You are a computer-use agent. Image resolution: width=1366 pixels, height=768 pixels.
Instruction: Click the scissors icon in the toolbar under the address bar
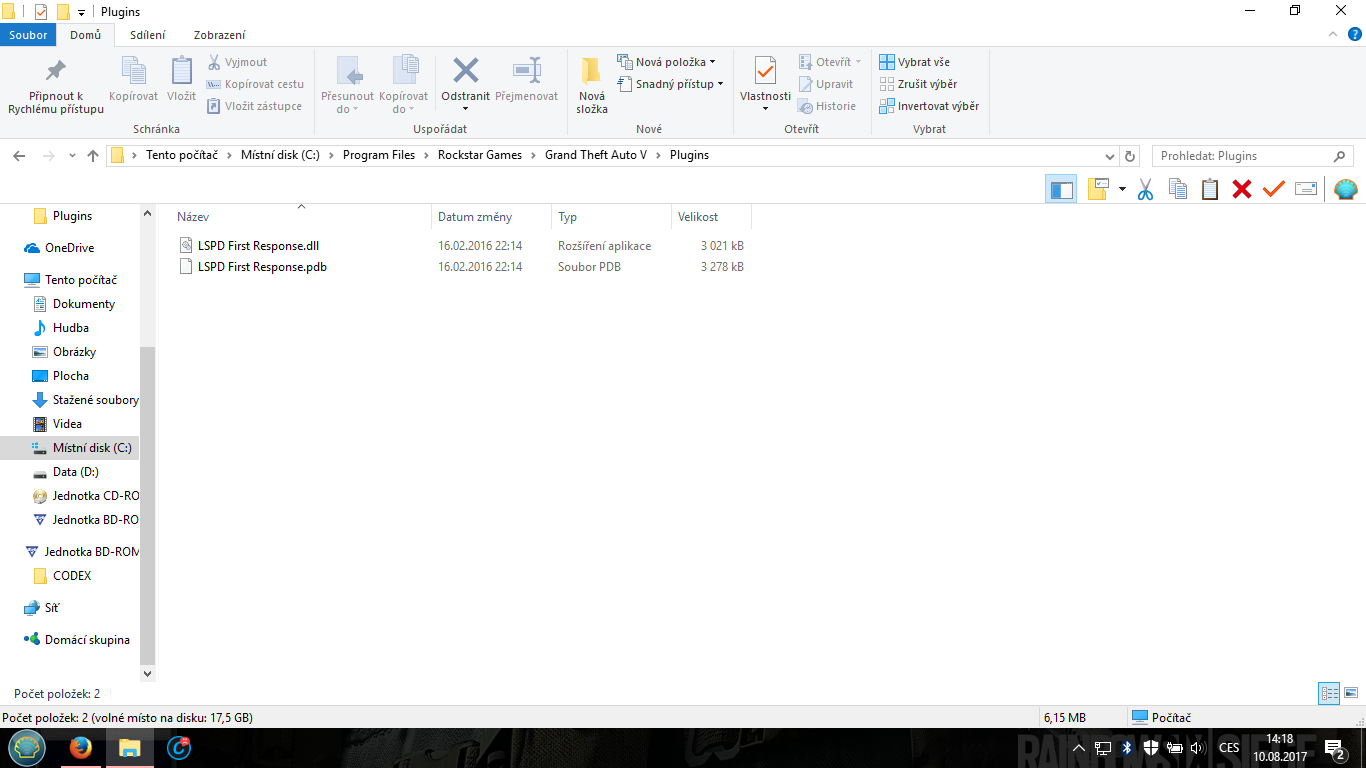pyautogui.click(x=1146, y=189)
